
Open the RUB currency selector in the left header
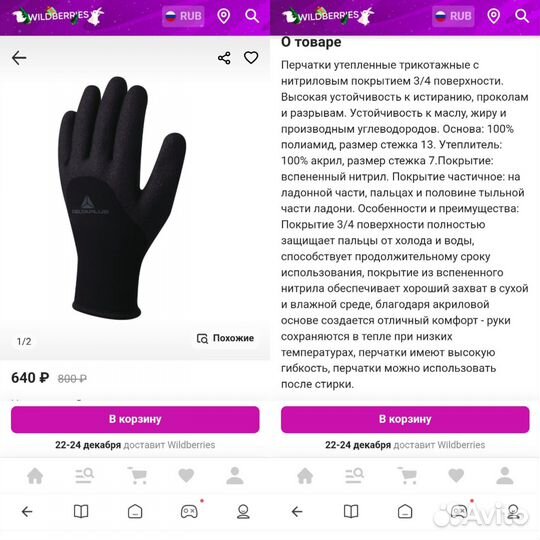183,16
